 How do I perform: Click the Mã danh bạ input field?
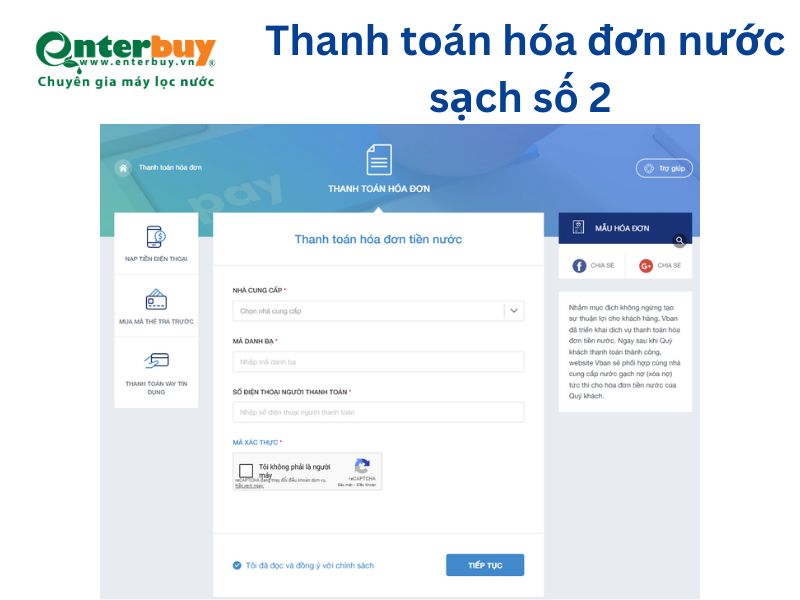(x=378, y=362)
